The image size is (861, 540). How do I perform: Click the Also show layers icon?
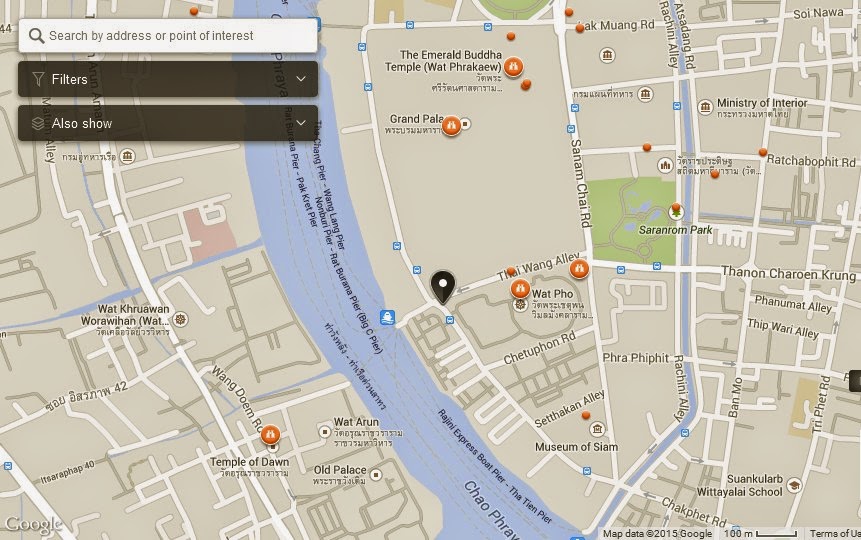(38, 123)
